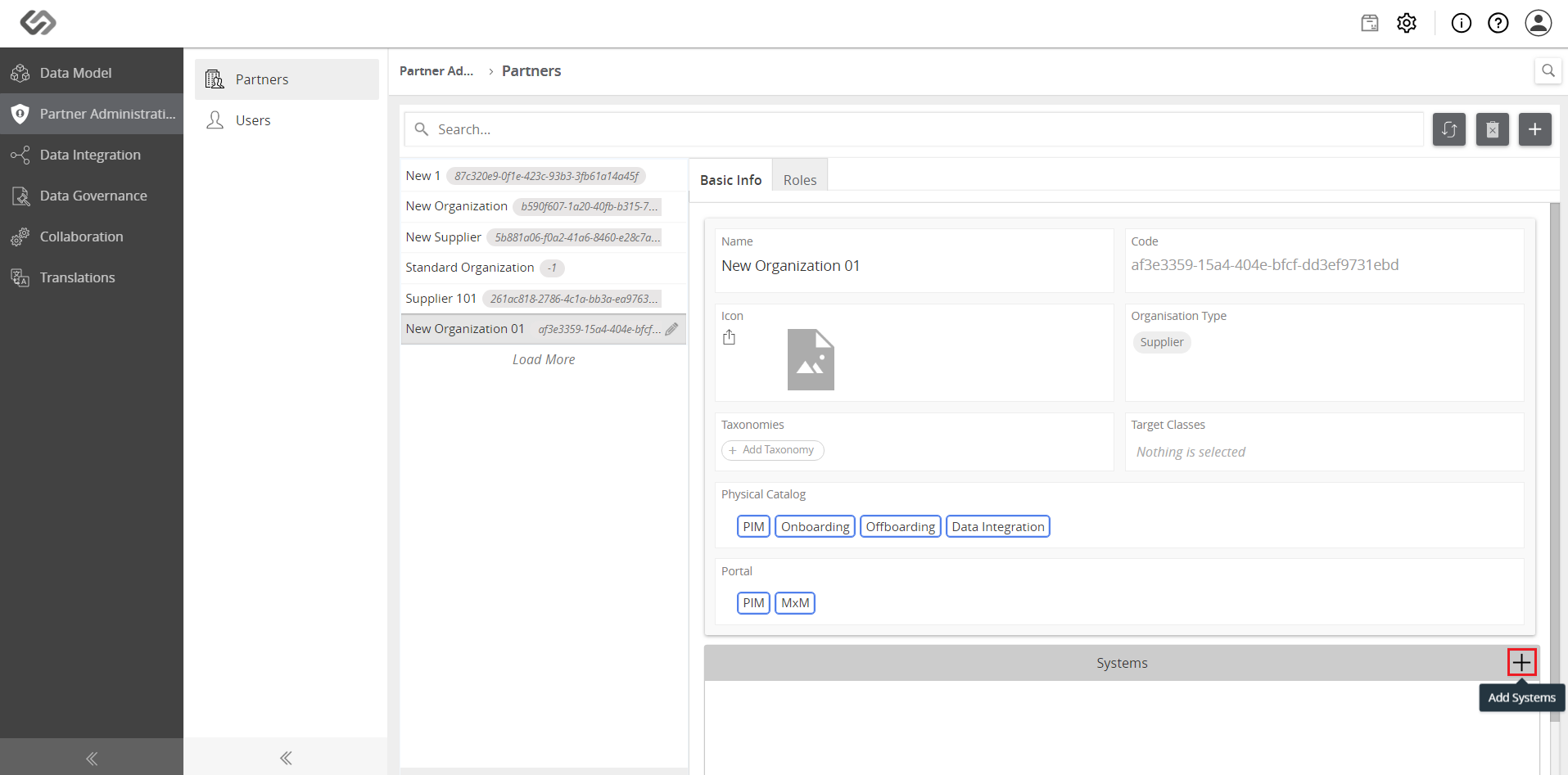Click Load More
The width and height of the screenshot is (1568, 775).
[544, 360]
